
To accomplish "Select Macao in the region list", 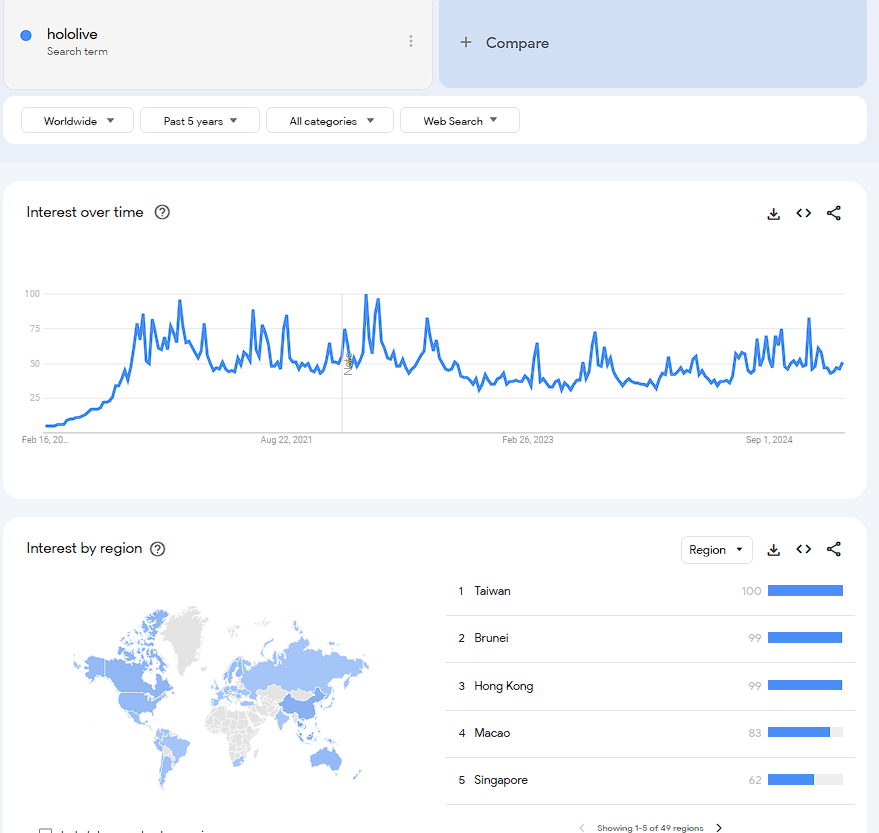I will (650, 733).
